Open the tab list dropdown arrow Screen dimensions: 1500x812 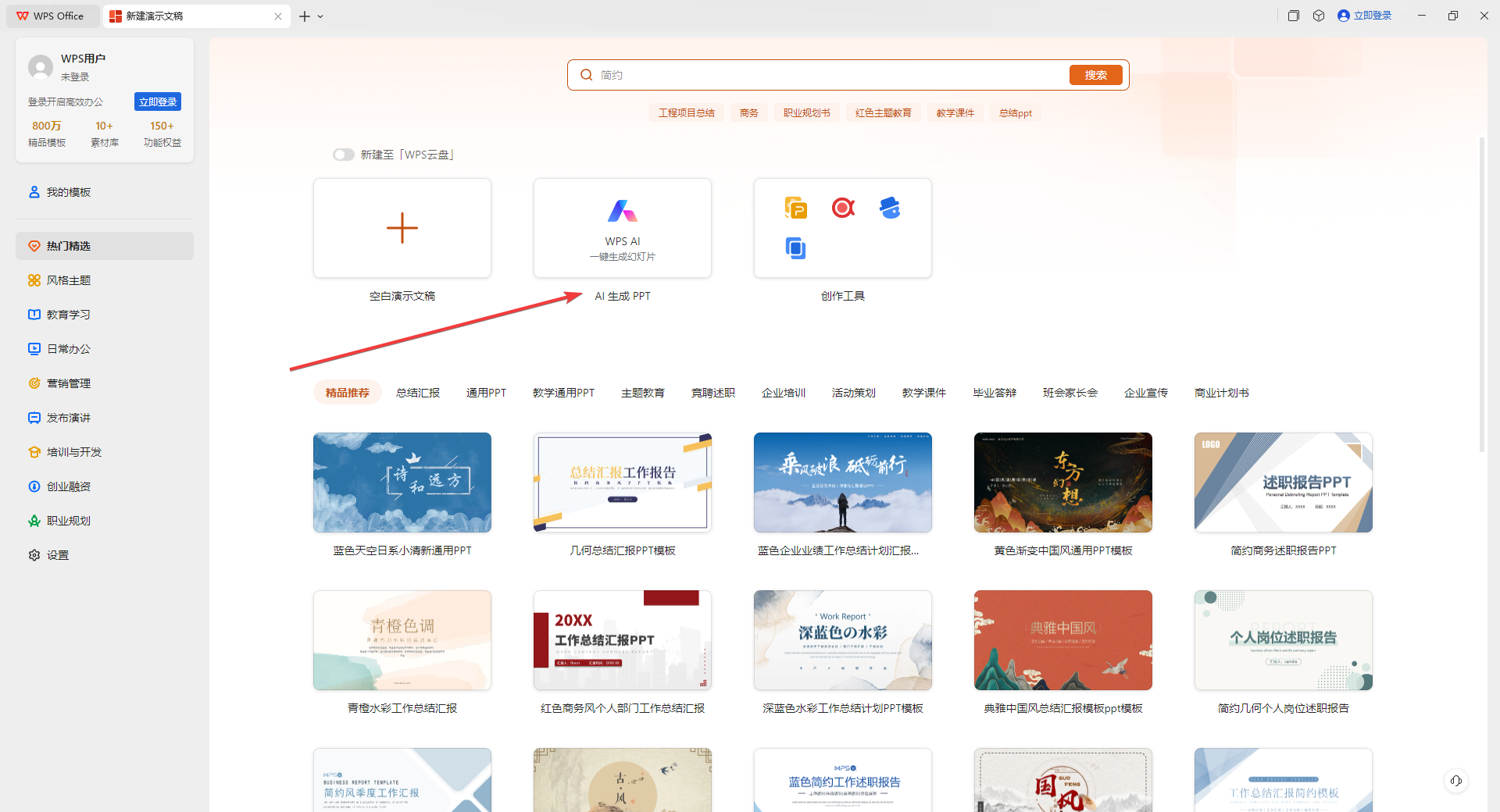click(x=321, y=16)
